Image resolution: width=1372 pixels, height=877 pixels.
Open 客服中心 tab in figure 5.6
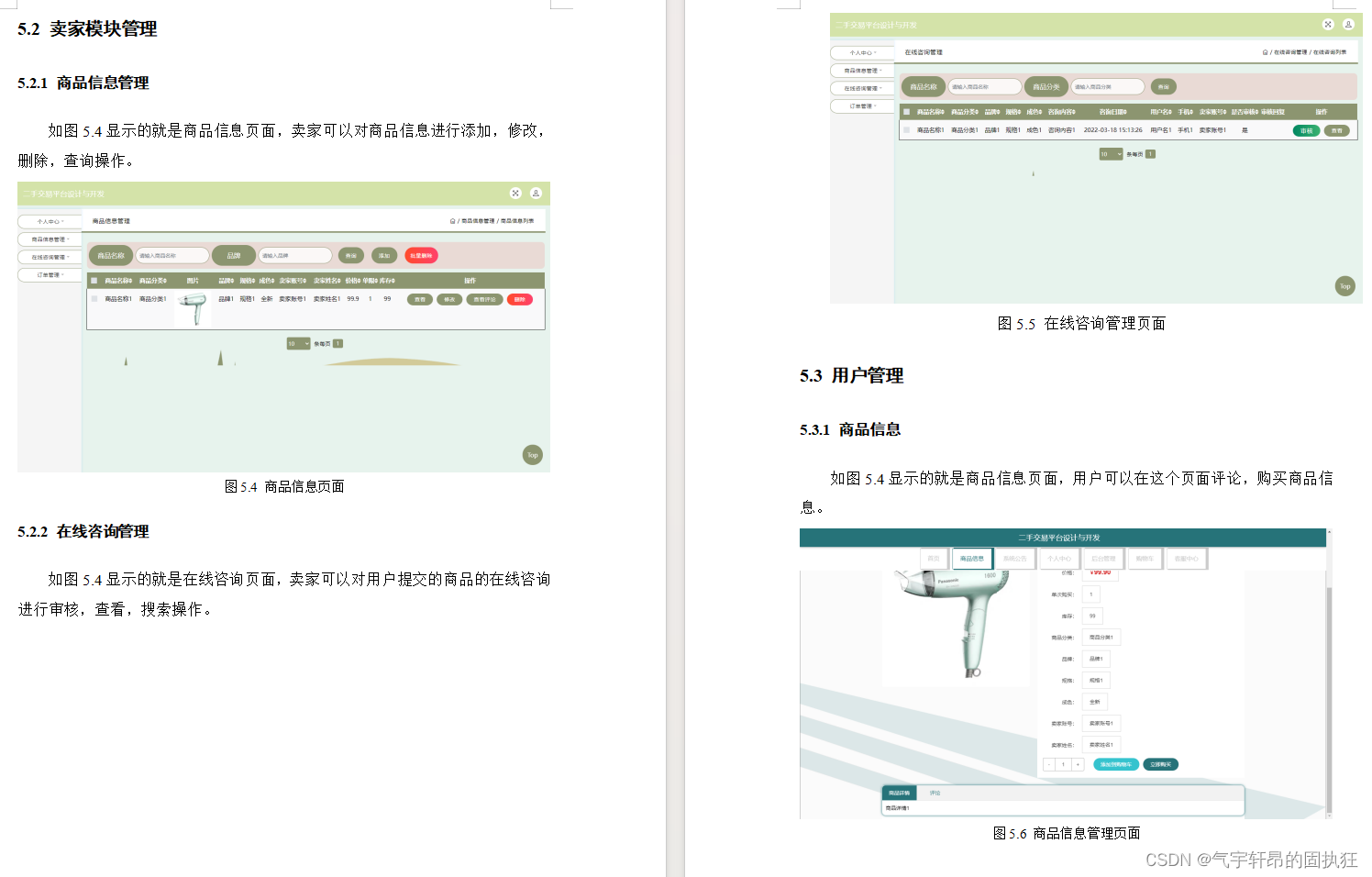tap(1187, 559)
